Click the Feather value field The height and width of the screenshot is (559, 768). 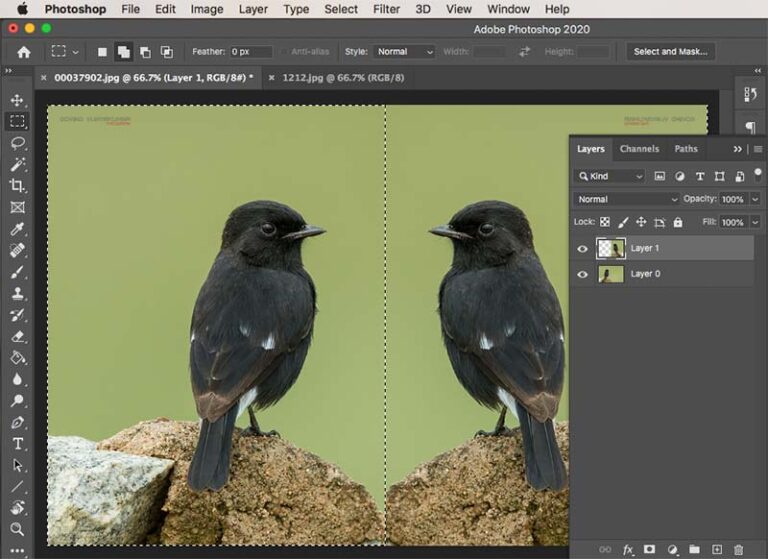point(251,51)
